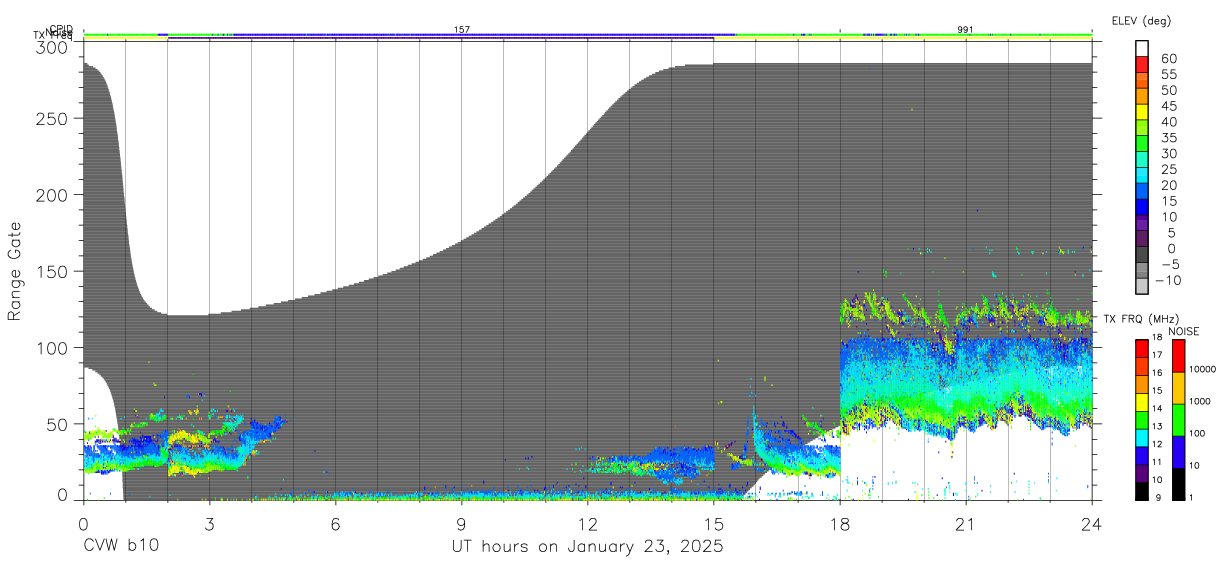Click the 'CPID' label at top left
Viewport: 1228px width, 567px height.
pos(61,30)
